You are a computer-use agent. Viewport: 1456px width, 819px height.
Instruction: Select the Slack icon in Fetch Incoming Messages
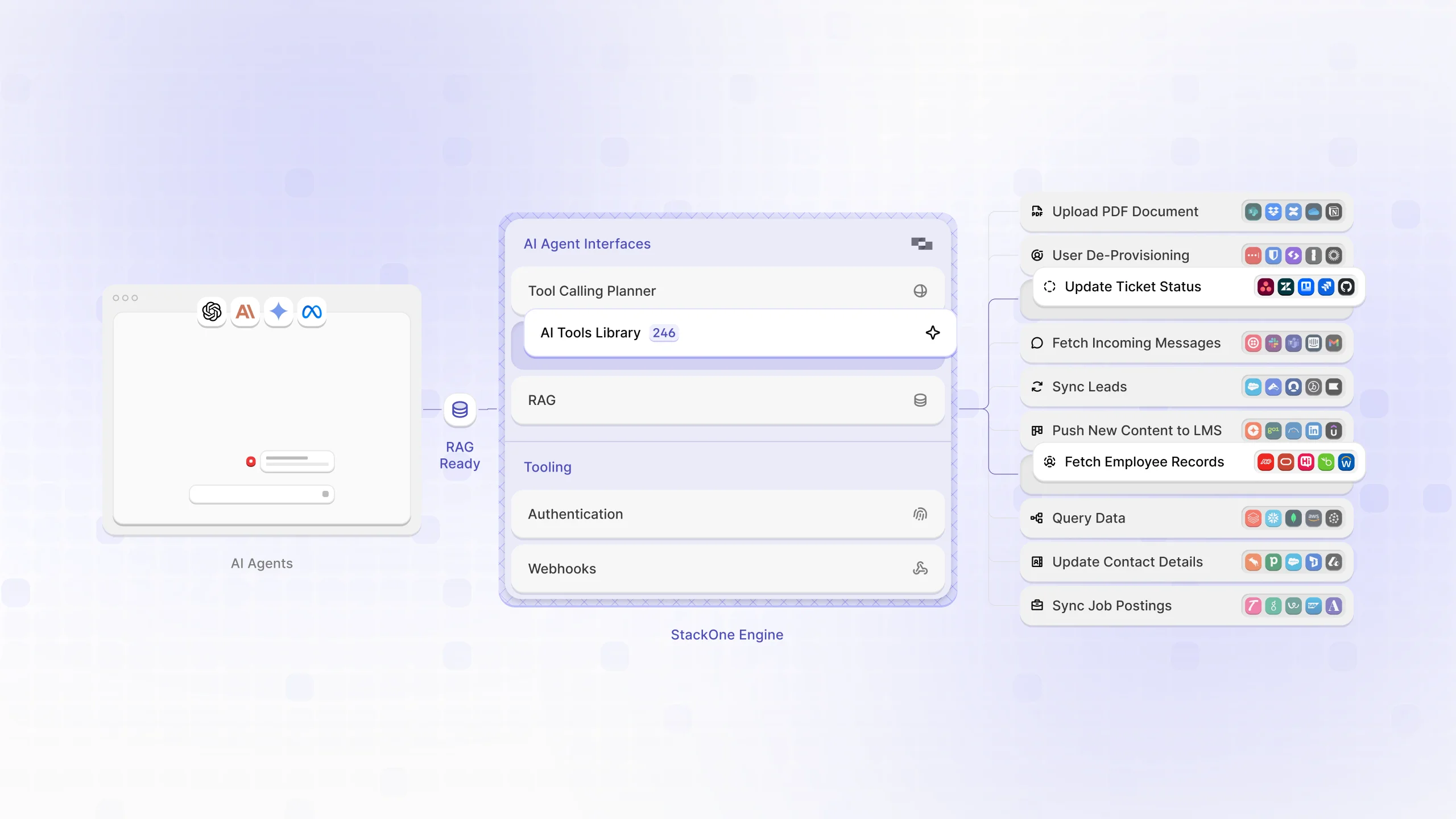coord(1274,343)
